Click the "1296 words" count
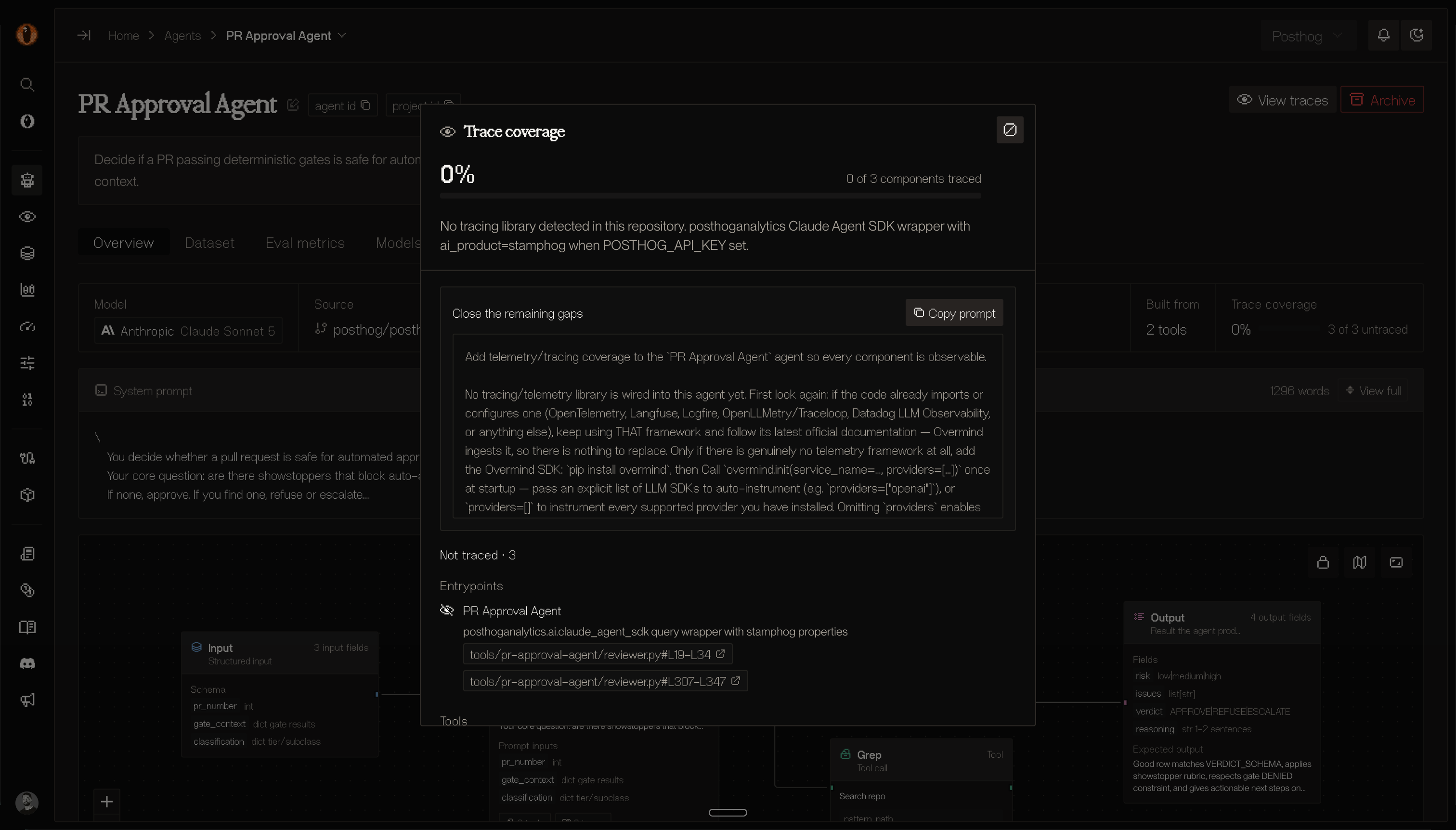Image resolution: width=1456 pixels, height=830 pixels. pos(1300,391)
